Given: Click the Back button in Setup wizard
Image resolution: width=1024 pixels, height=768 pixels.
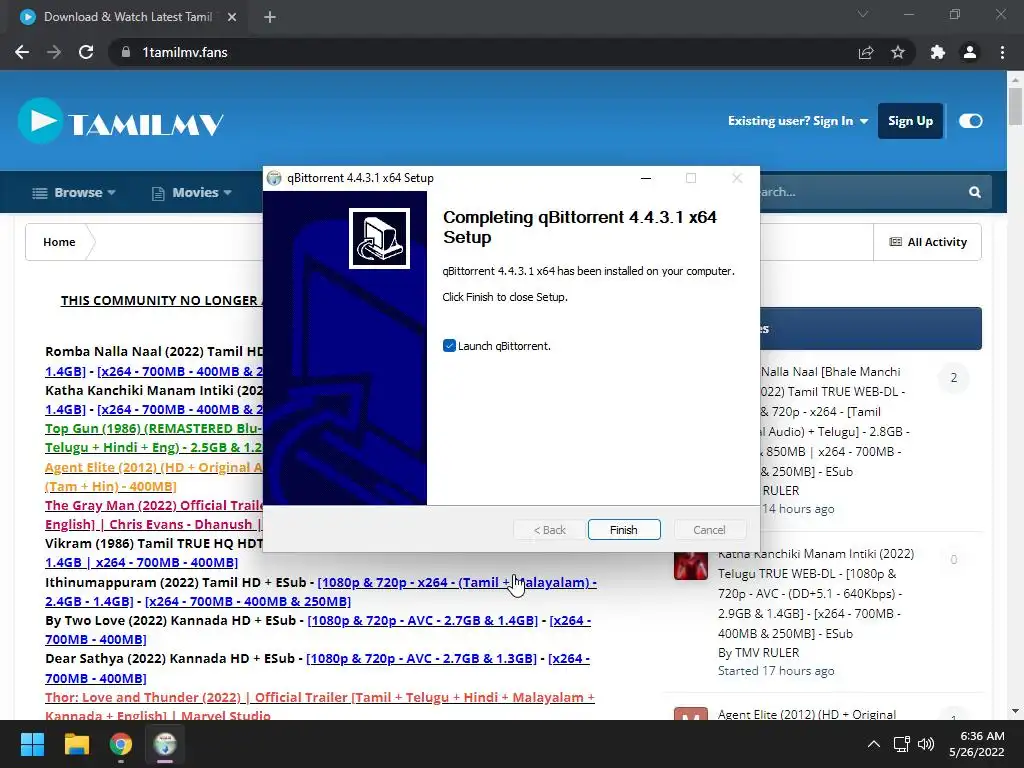Looking at the screenshot, I should coord(549,530).
